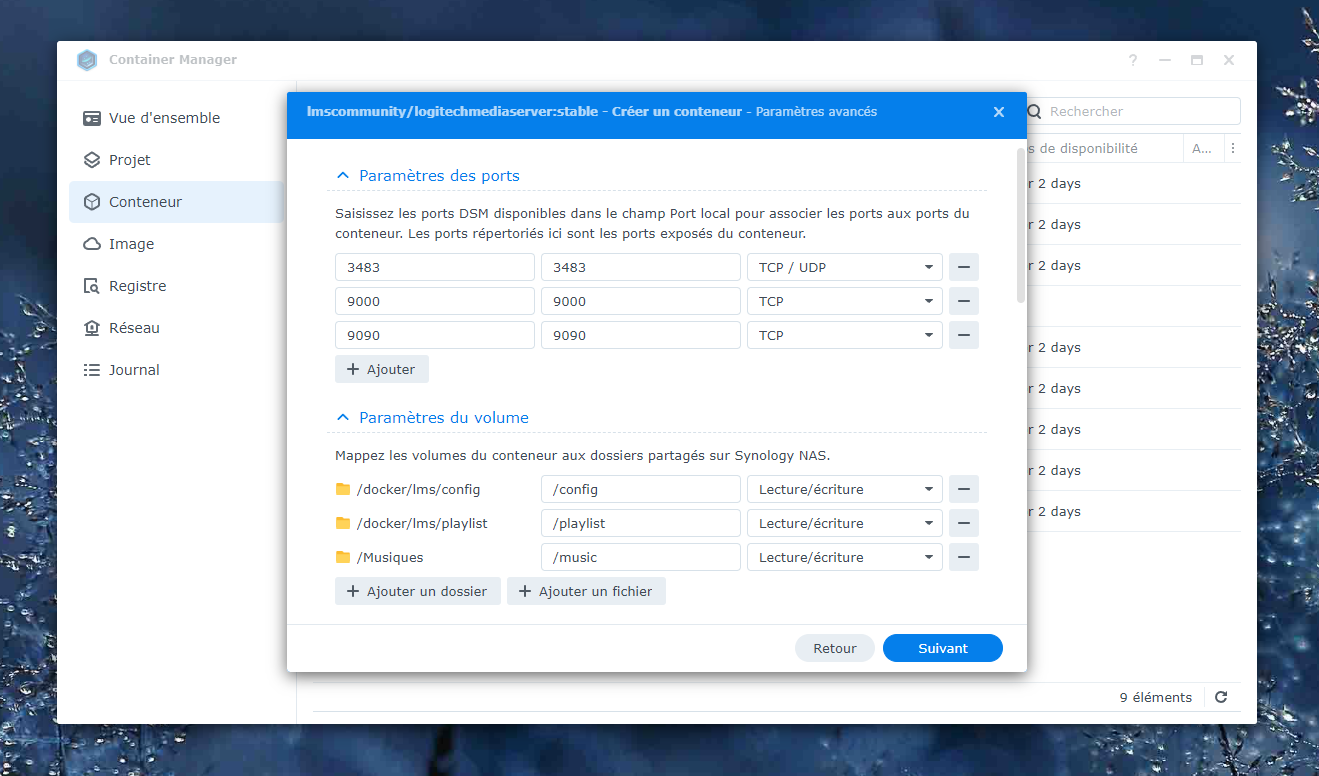Click the /music mount path field
The height and width of the screenshot is (776, 1319).
(x=641, y=557)
